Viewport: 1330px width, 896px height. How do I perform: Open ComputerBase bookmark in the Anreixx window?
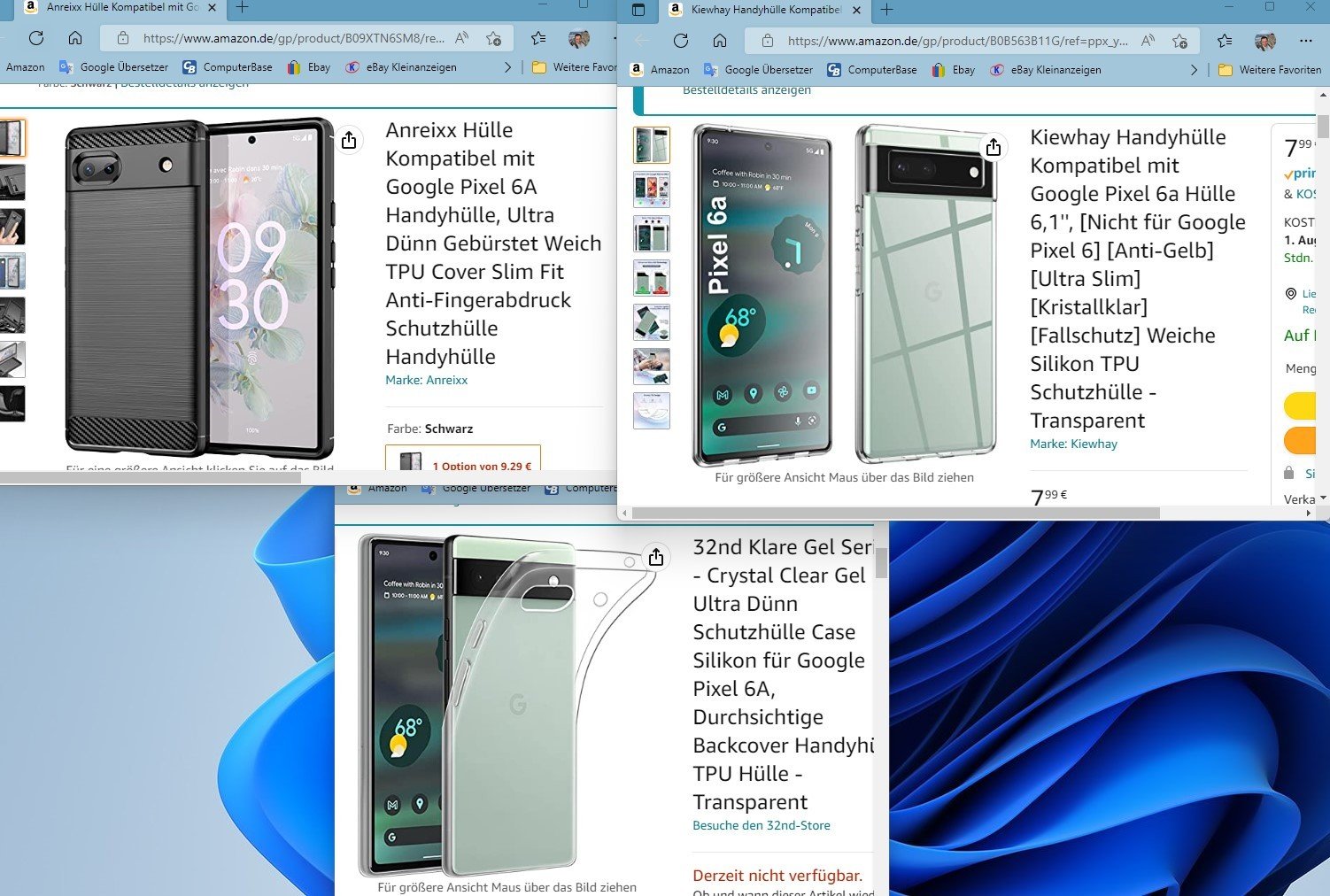228,67
